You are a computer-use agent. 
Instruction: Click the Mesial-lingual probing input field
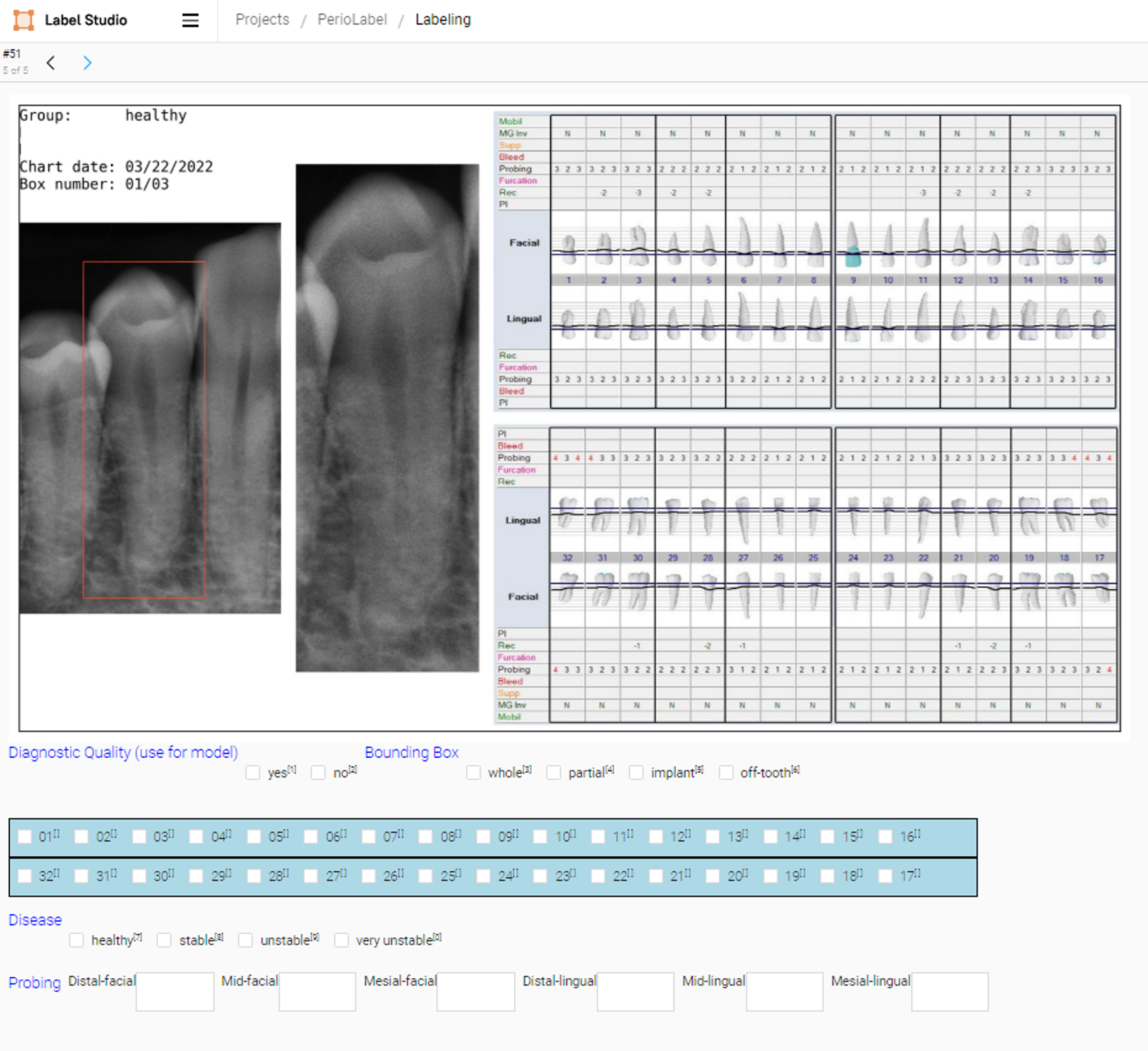coord(949,991)
